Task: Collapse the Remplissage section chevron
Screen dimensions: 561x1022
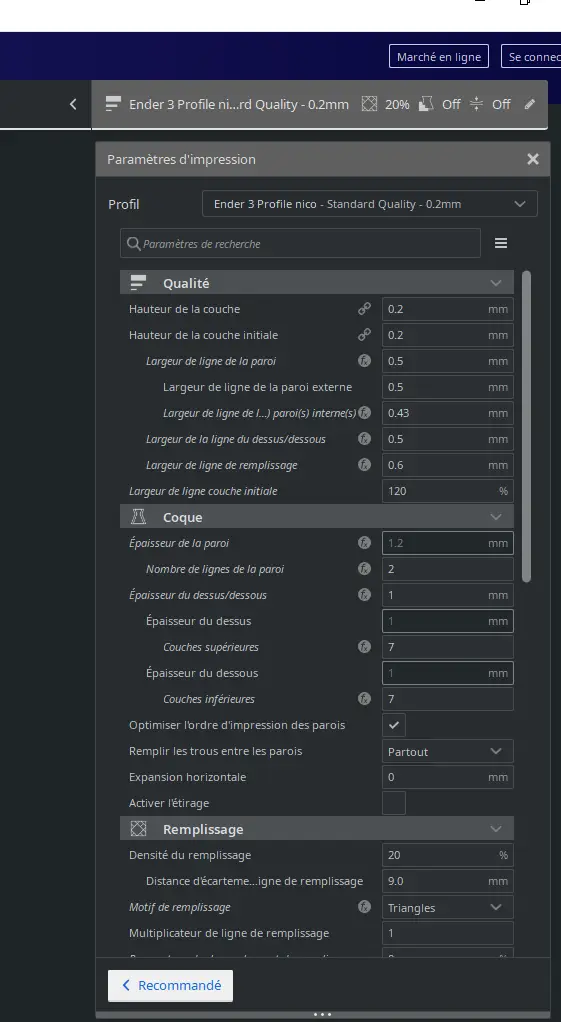Action: tap(496, 829)
